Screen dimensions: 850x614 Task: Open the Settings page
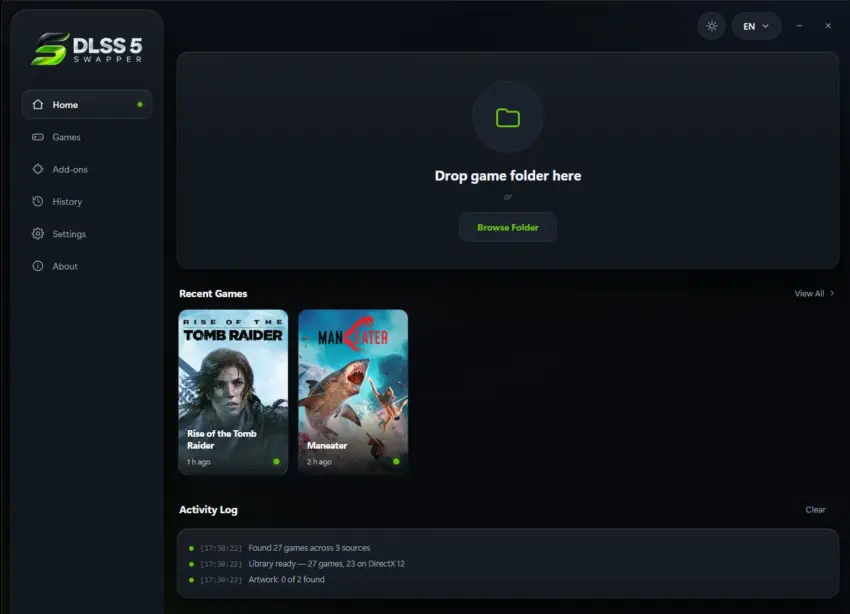(x=87, y=234)
